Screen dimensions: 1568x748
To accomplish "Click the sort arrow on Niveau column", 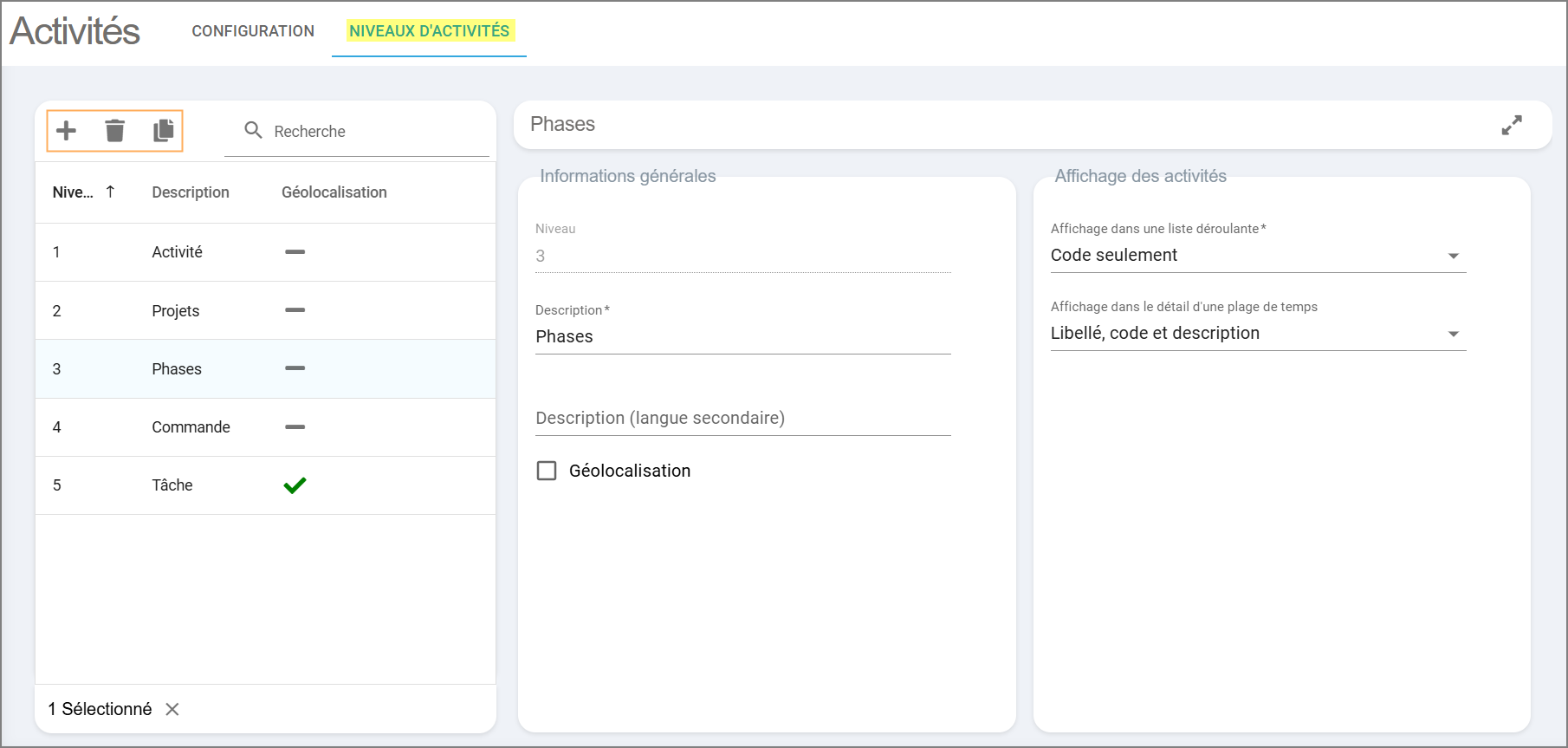I will [110, 192].
